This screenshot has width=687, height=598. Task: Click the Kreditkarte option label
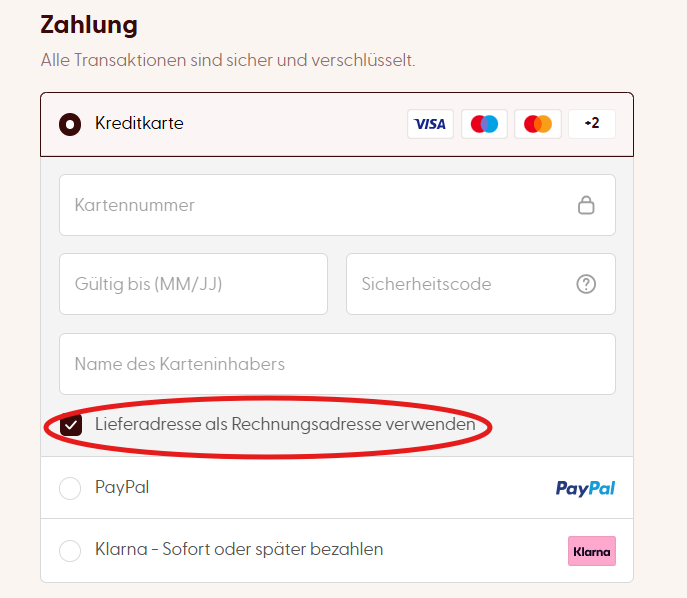139,124
